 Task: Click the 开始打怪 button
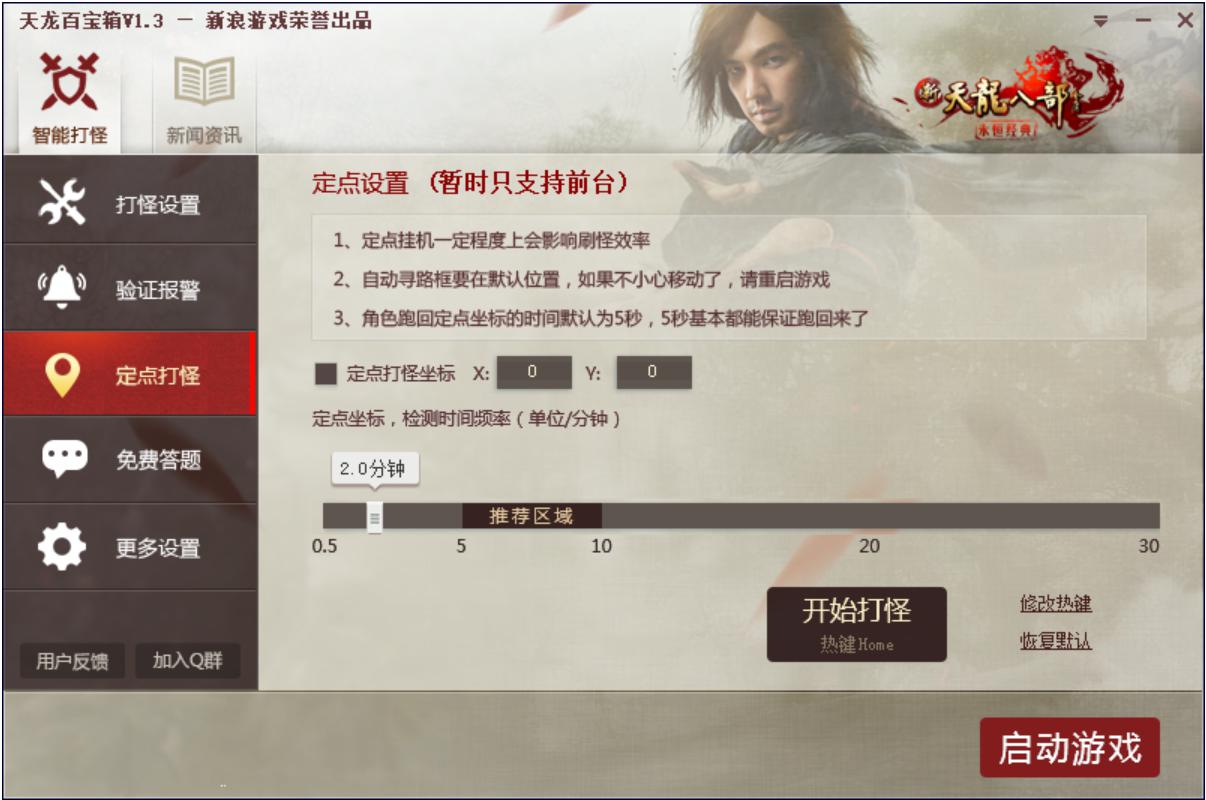pyautogui.click(x=857, y=624)
